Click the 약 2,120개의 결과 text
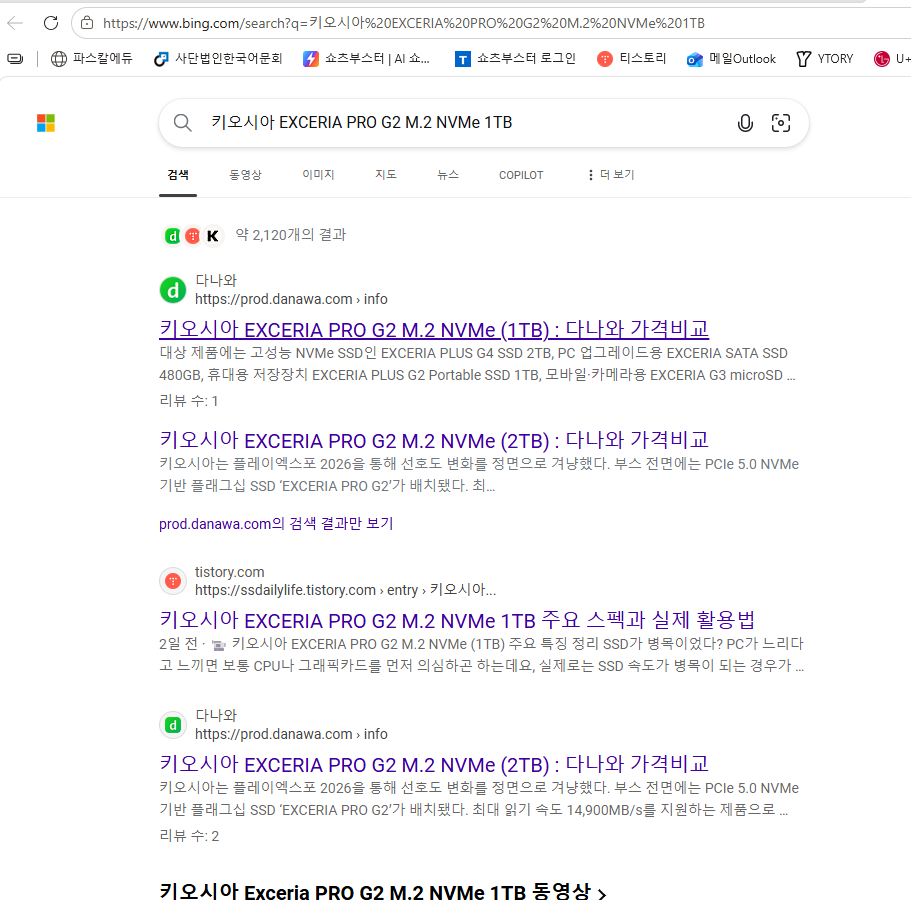The image size is (911, 900). coord(290,235)
